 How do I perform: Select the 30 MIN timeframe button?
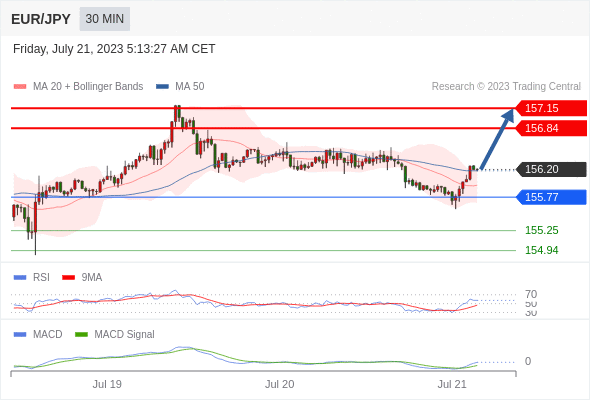(105, 19)
